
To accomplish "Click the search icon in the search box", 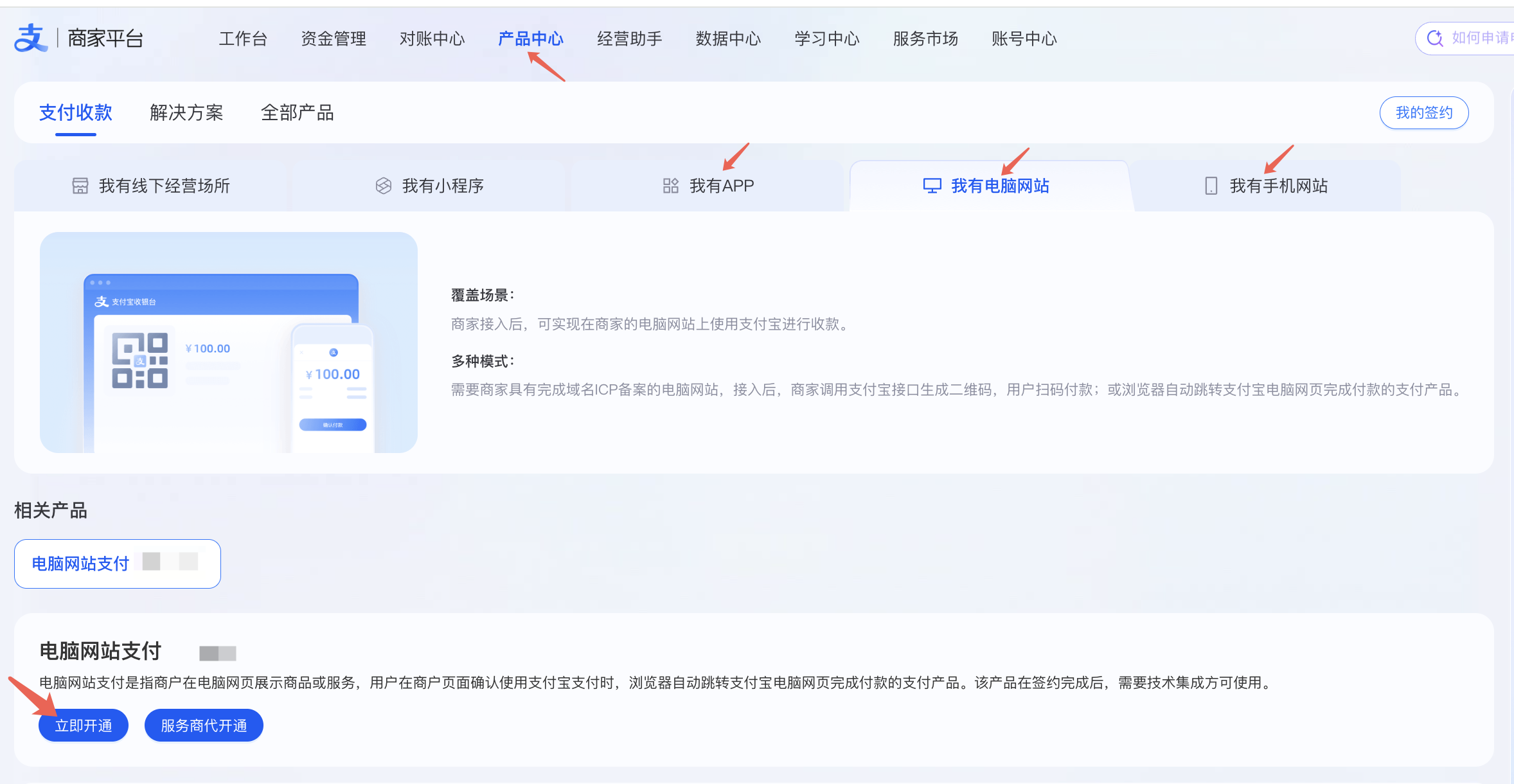I will 1434,39.
